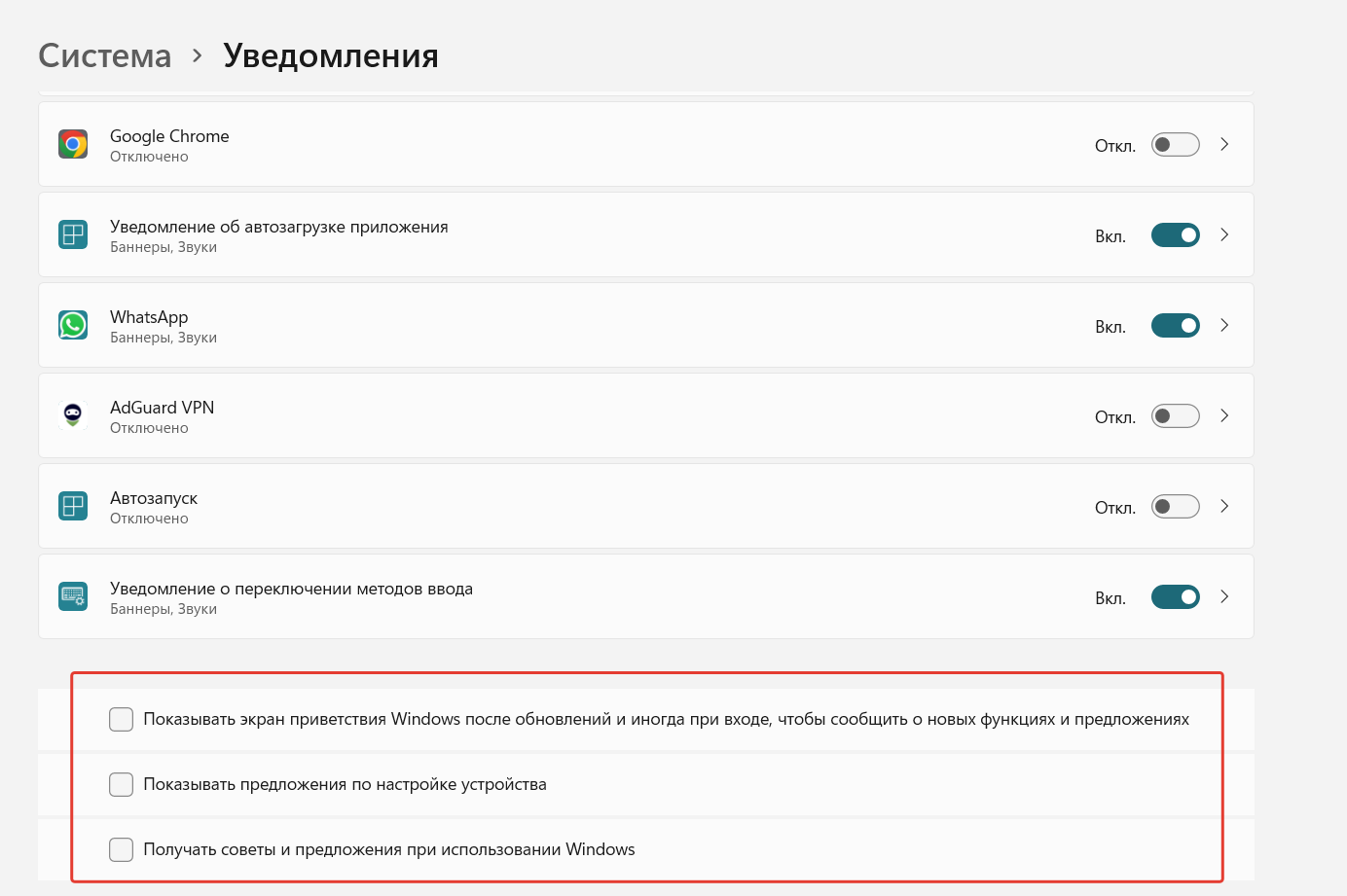Click Уведомление о переключении методов ввода title
This screenshot has height=896, width=1347.
click(x=291, y=589)
